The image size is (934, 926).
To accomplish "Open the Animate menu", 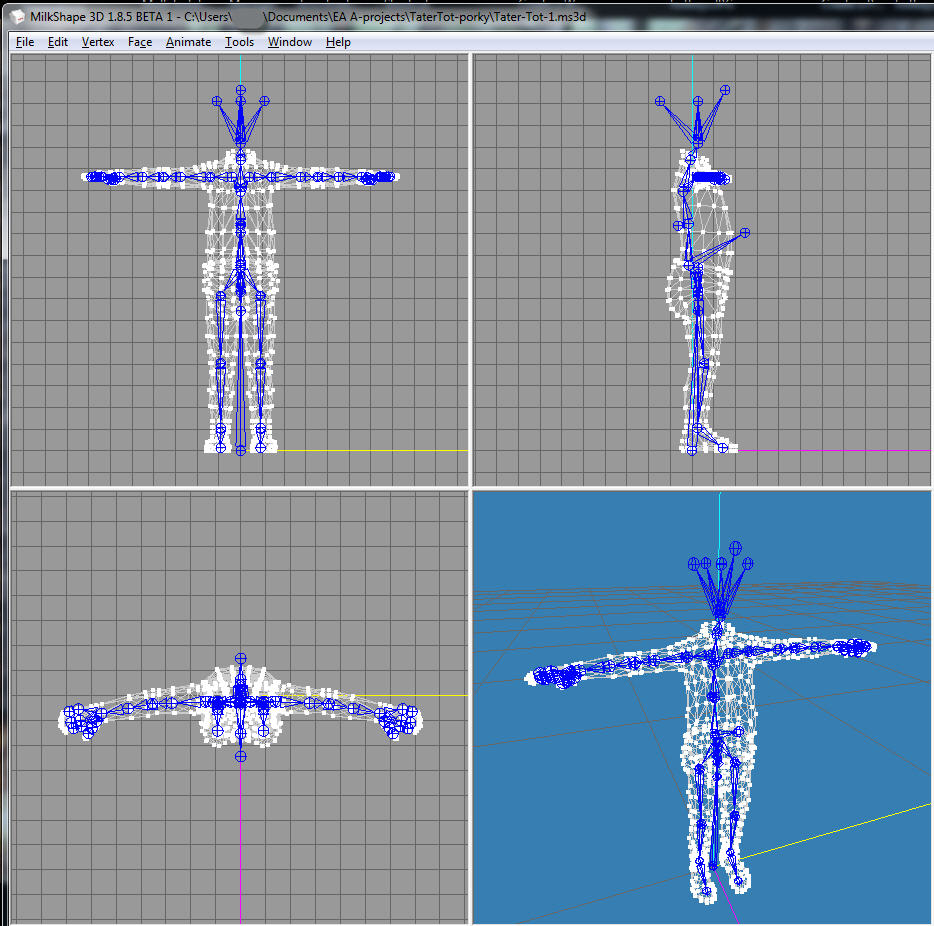I will point(188,42).
